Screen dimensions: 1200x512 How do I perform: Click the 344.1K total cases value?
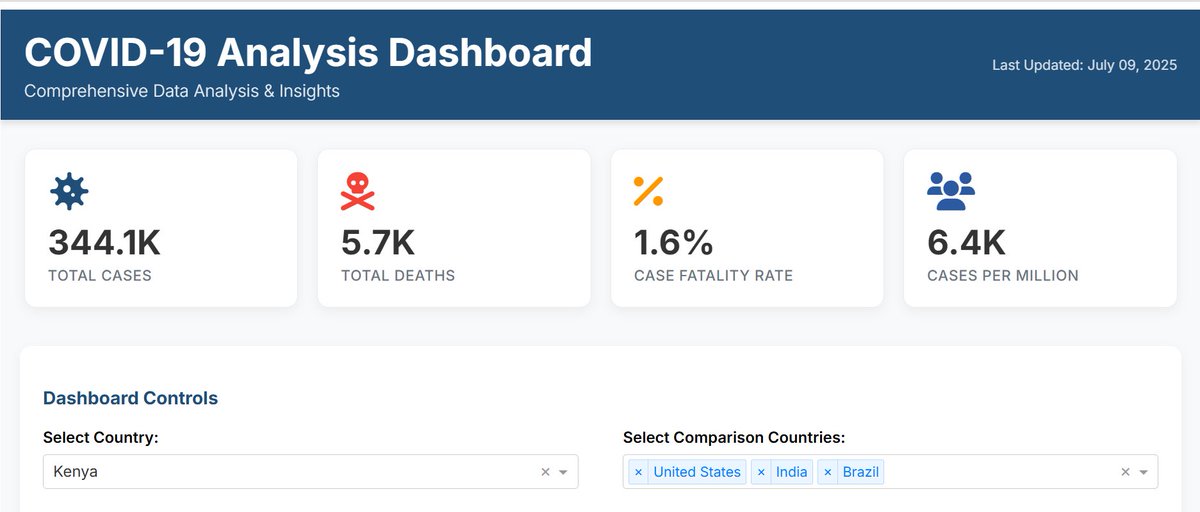click(x=104, y=242)
